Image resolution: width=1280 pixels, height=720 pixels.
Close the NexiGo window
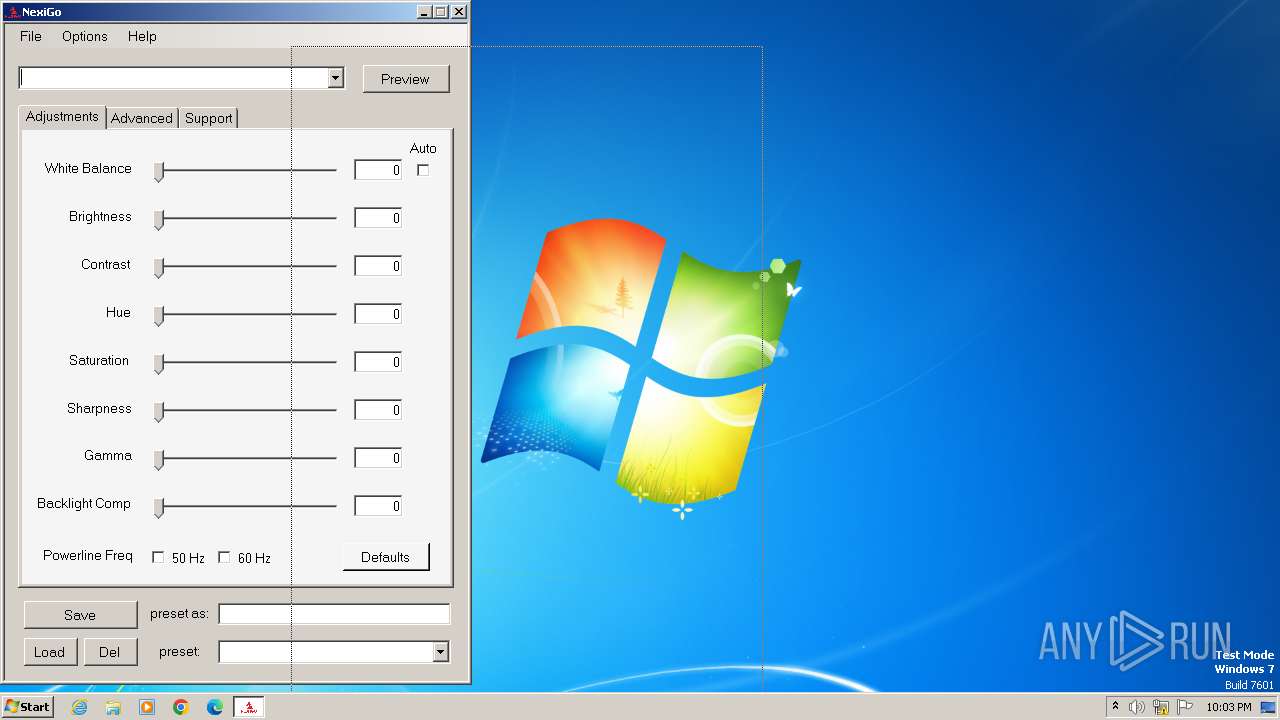tap(459, 12)
